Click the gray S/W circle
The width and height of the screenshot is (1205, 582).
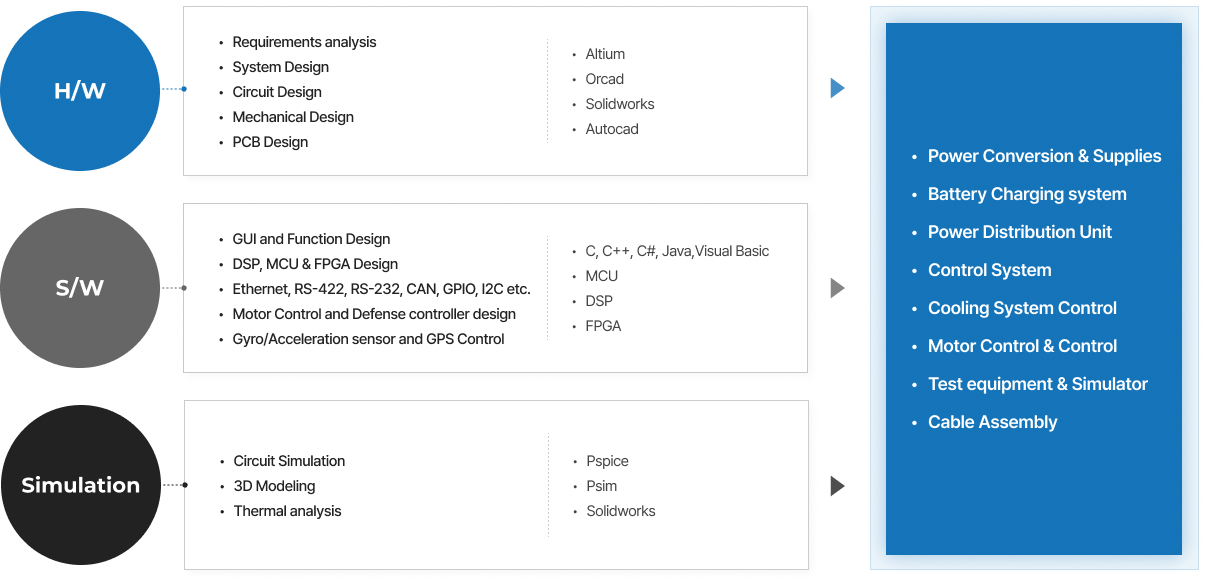(80, 288)
